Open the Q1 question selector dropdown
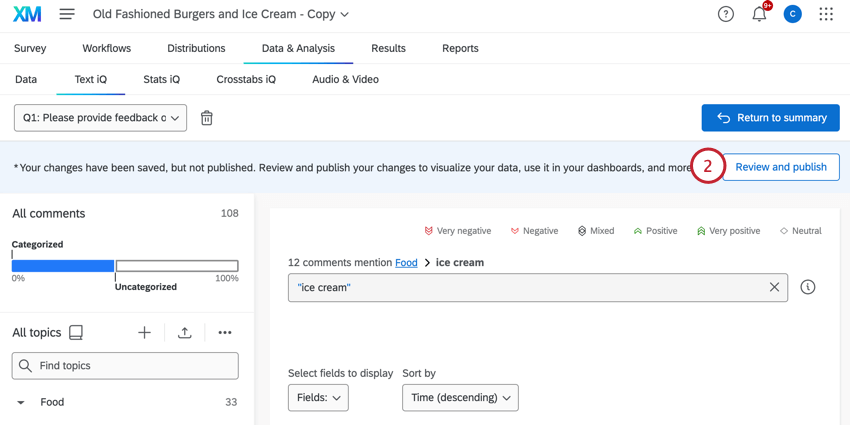Viewport: 850px width, 425px height. (100, 118)
